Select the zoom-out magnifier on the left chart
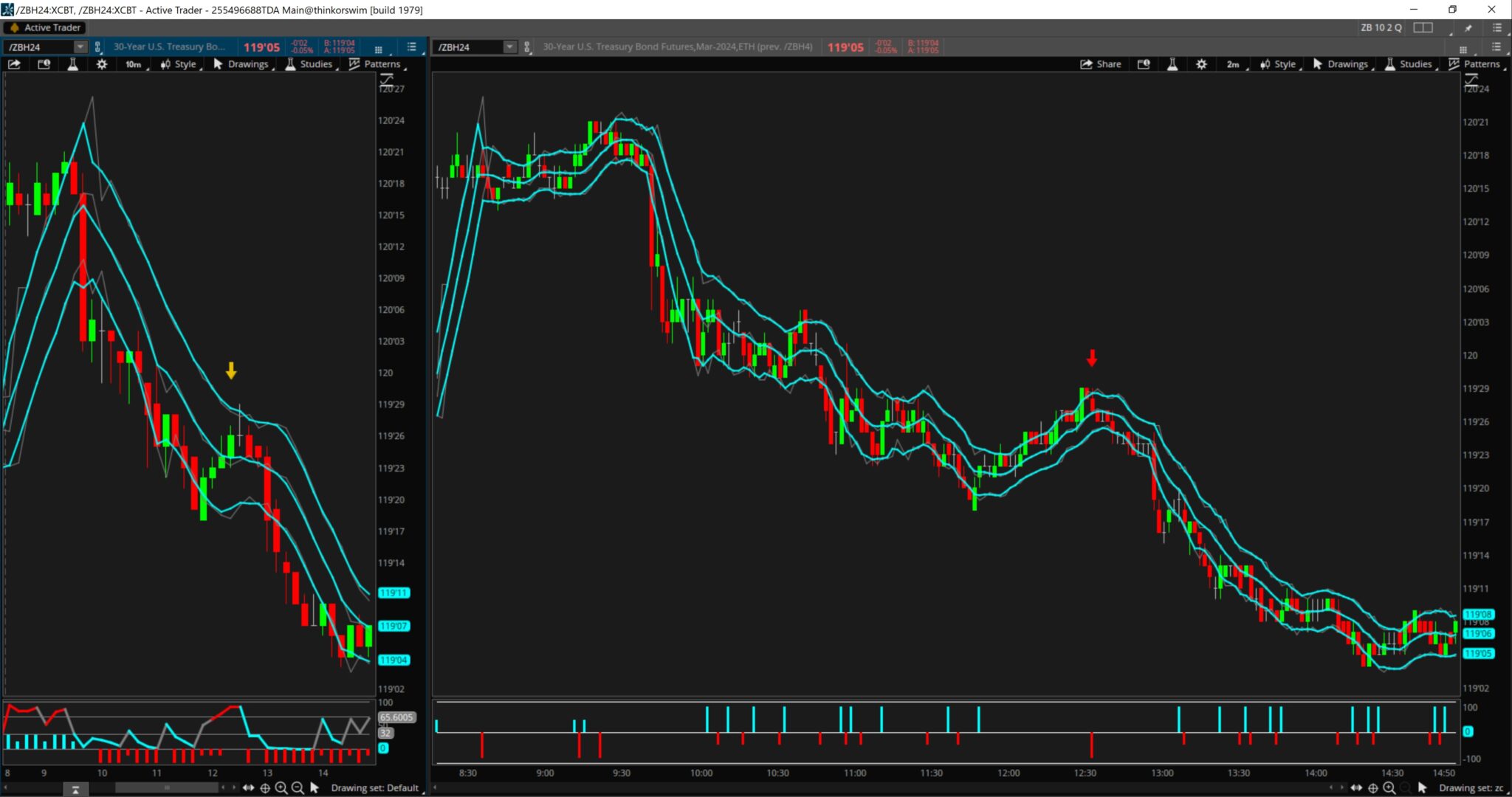The image size is (1512, 797). click(x=297, y=787)
